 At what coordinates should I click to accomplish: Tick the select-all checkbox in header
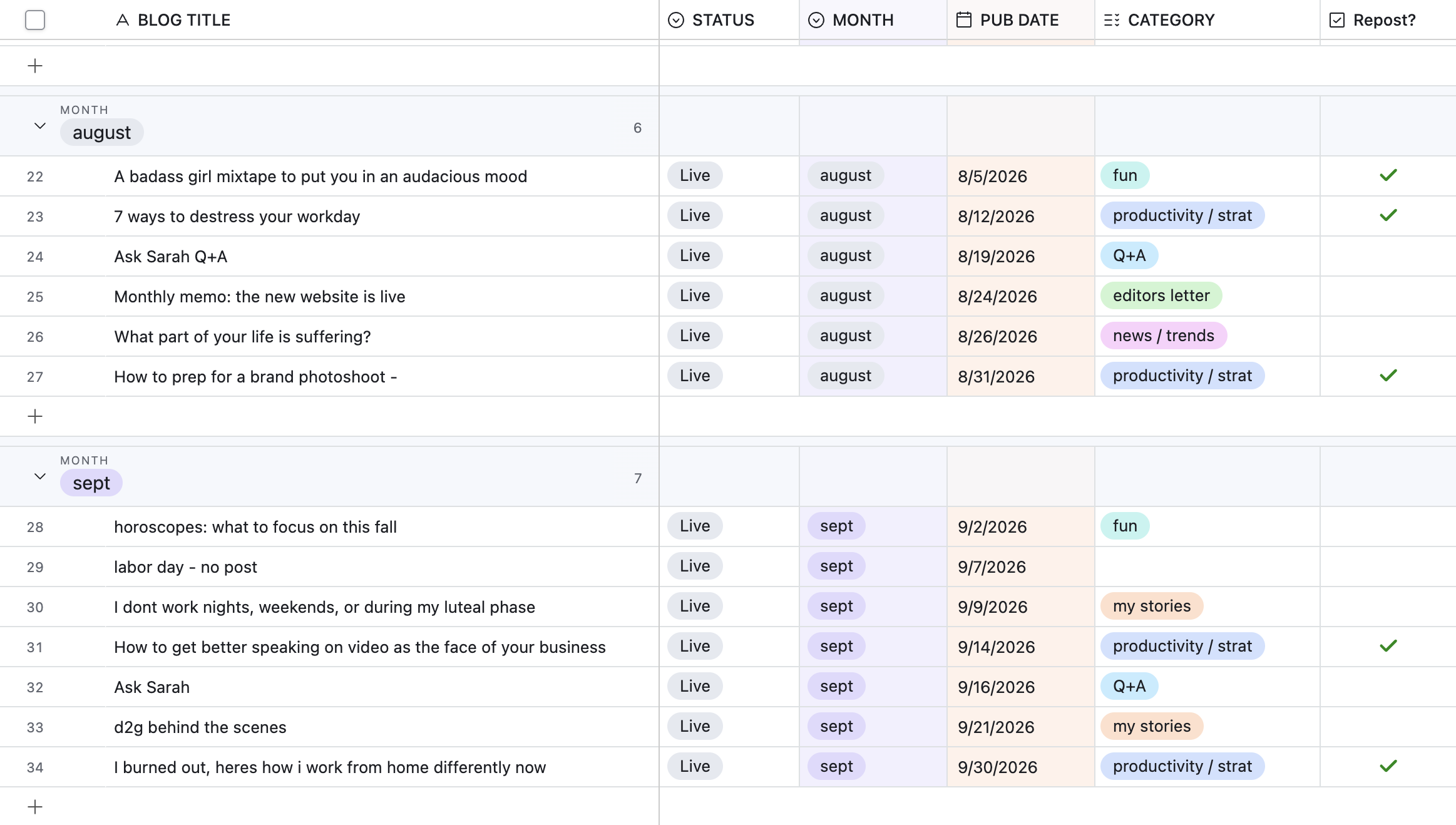35,20
